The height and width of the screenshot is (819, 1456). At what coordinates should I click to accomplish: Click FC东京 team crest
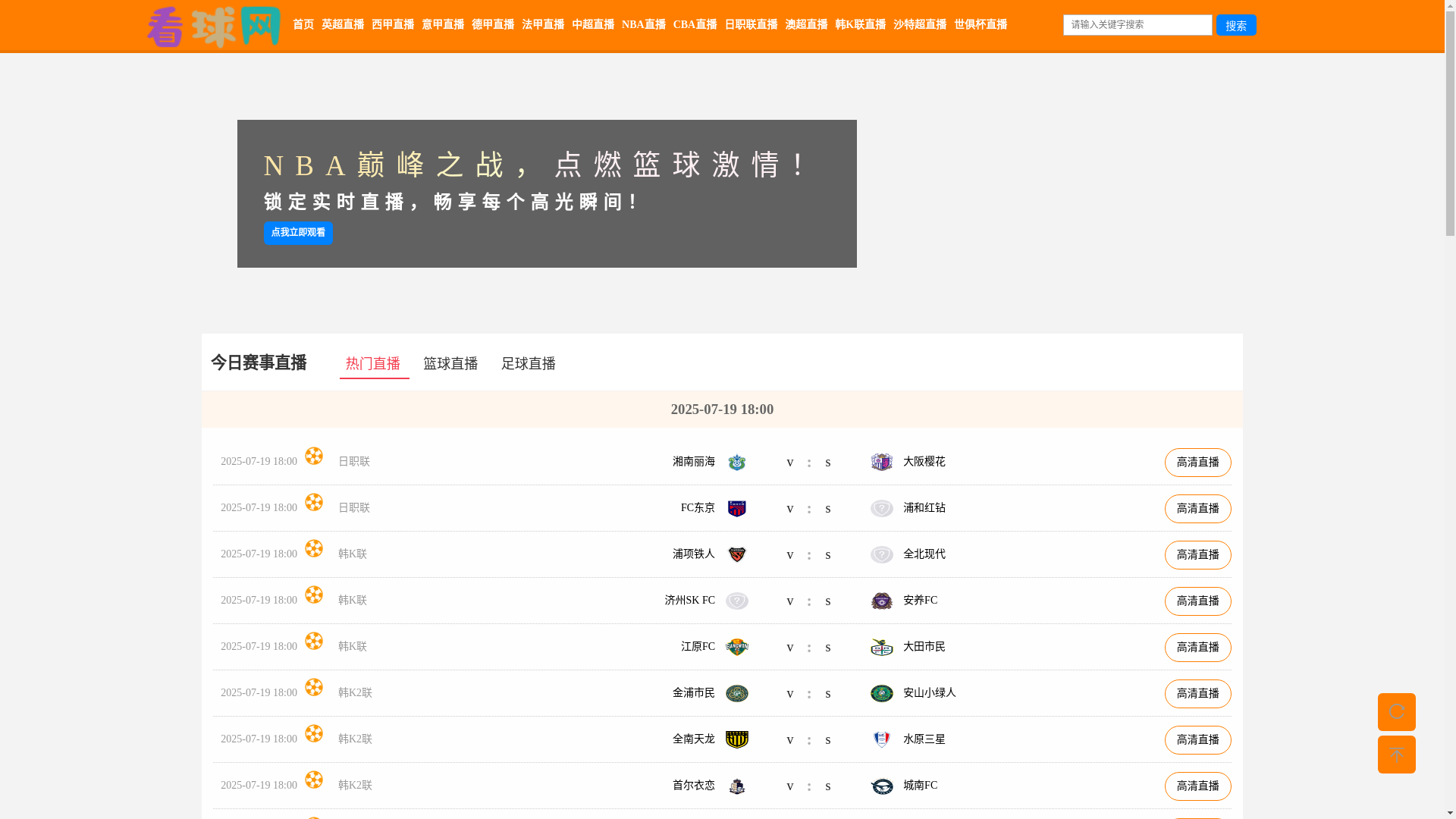737,508
